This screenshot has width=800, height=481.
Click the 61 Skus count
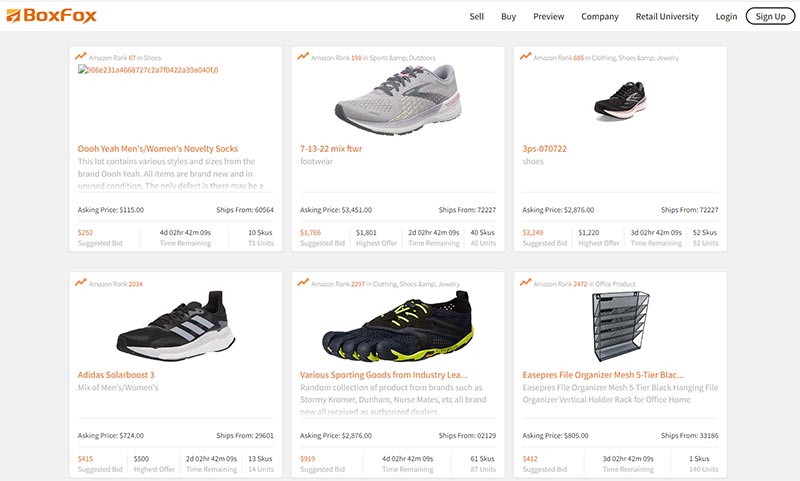point(483,459)
